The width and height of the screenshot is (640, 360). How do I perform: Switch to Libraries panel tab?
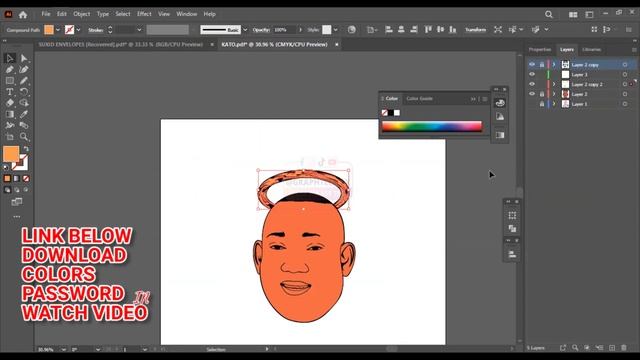click(x=591, y=50)
